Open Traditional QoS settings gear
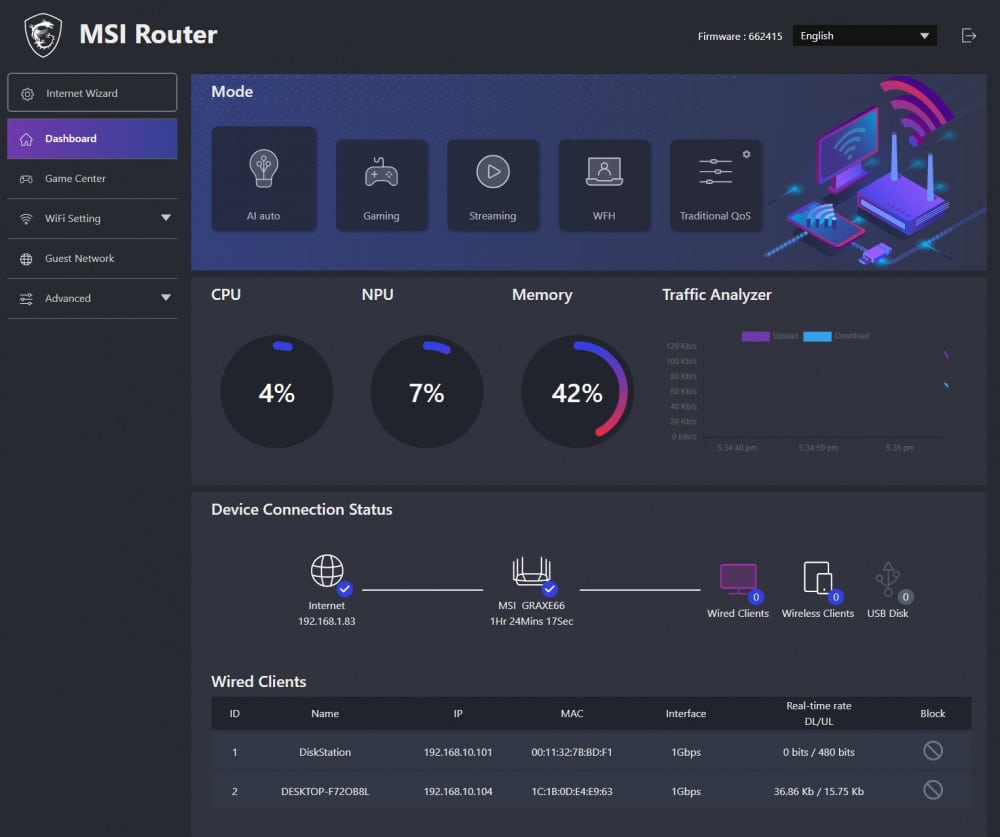1000x837 pixels. pos(746,154)
